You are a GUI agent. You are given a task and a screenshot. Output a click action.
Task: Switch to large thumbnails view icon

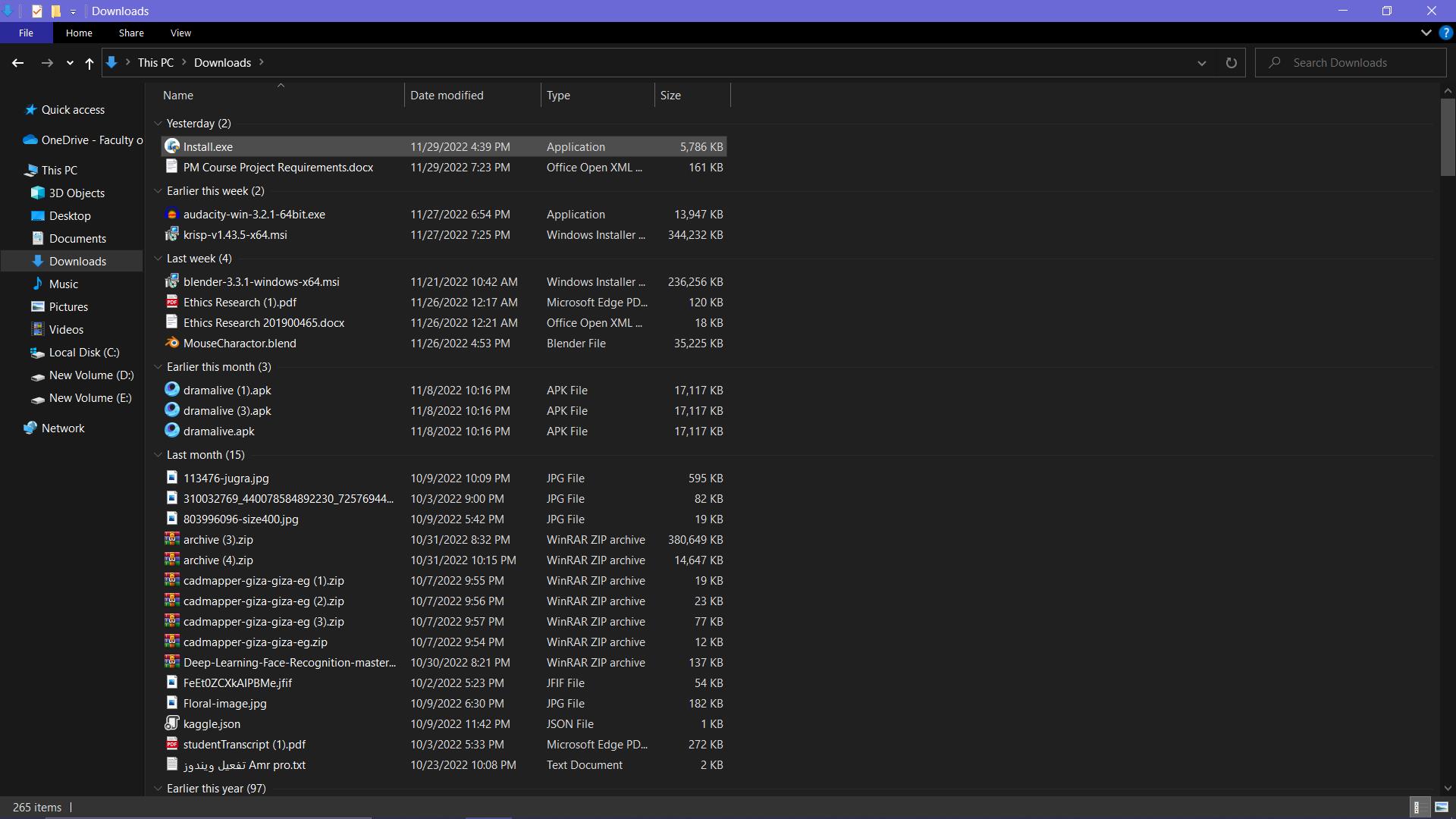(x=1441, y=807)
